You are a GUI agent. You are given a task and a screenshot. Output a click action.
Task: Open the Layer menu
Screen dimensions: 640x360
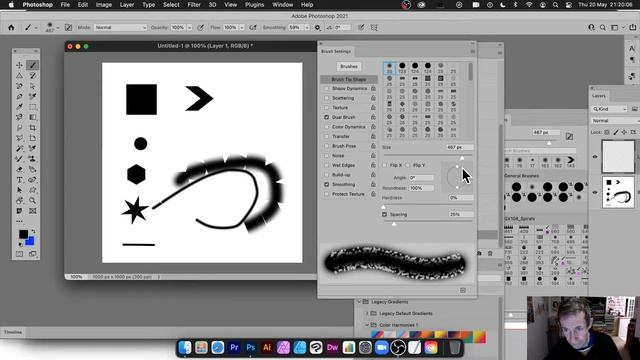(127, 5)
